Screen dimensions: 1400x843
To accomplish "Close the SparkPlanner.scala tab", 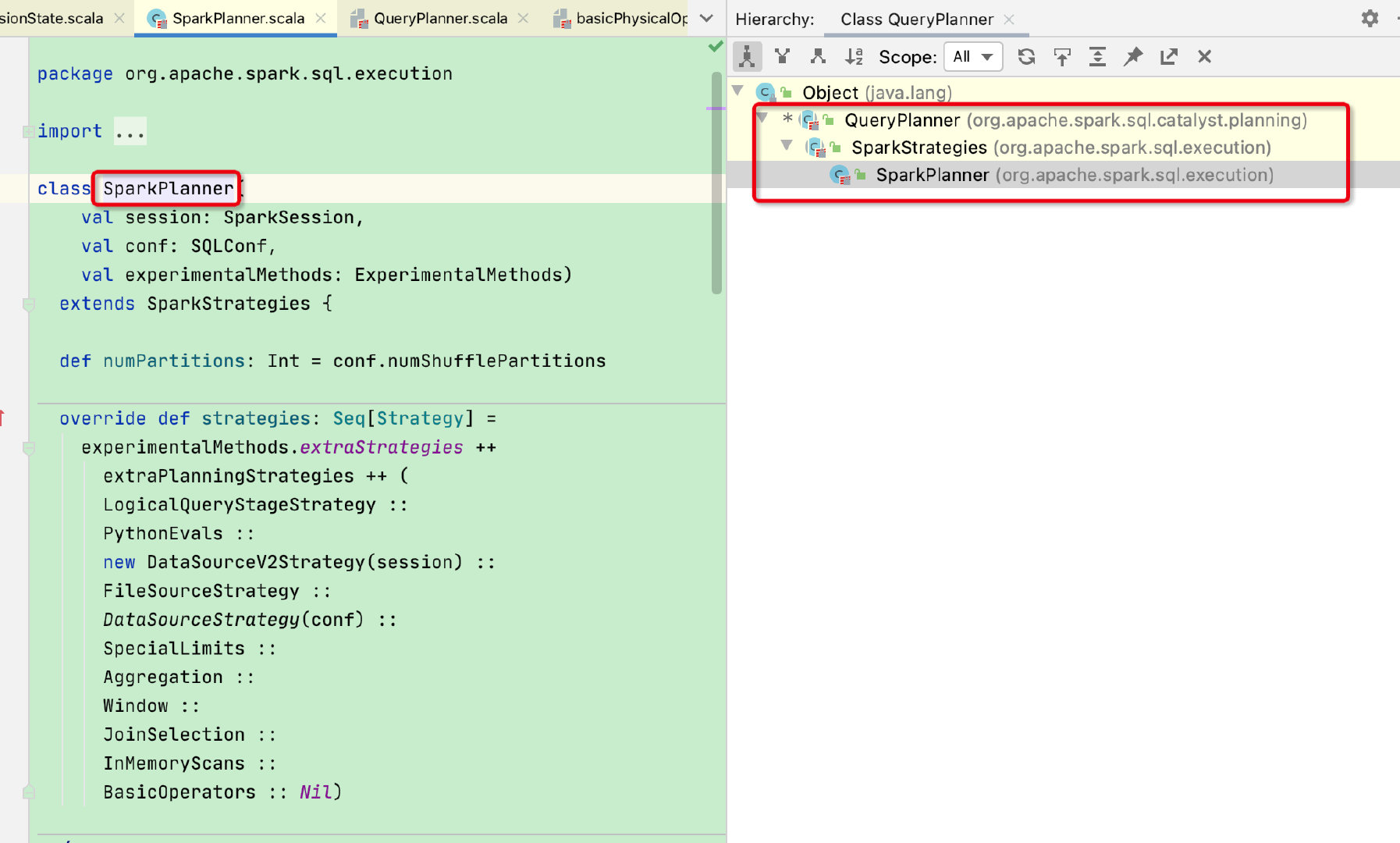I will [x=321, y=18].
